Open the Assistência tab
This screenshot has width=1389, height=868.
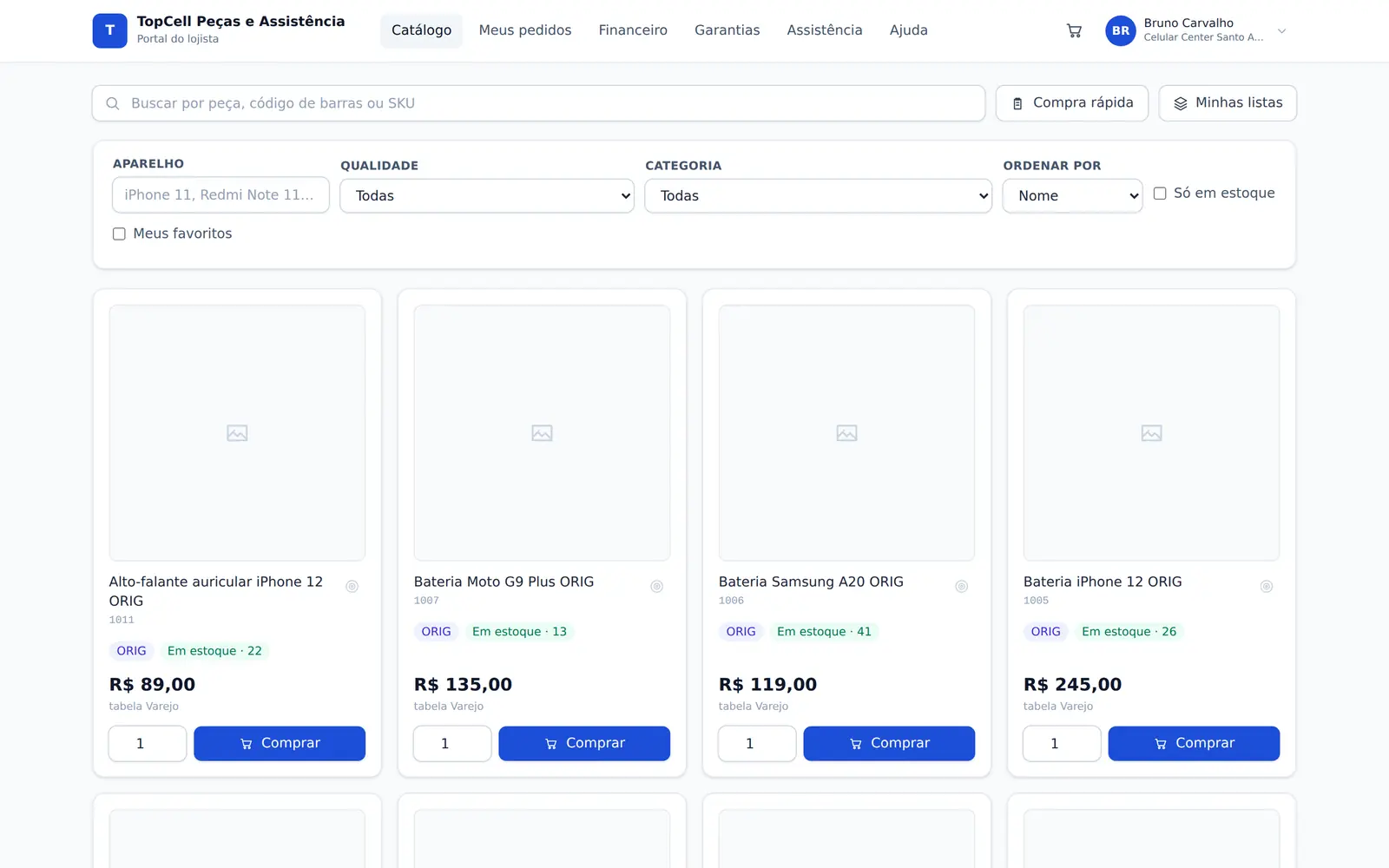pyautogui.click(x=825, y=30)
